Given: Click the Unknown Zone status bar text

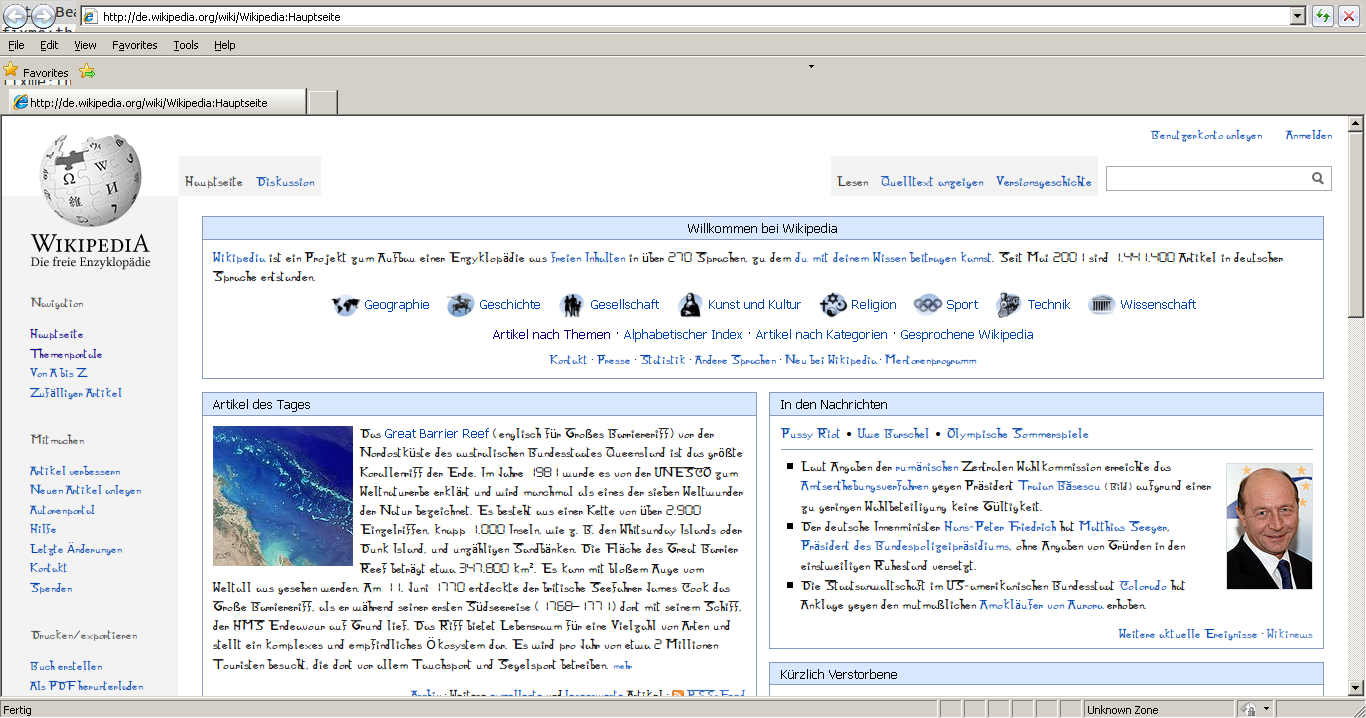Looking at the screenshot, I should [1123, 710].
